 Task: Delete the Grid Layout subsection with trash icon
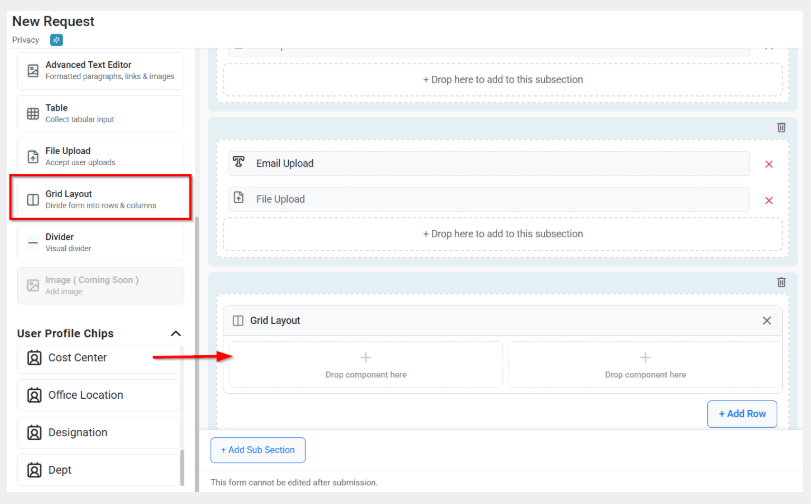[x=781, y=283]
